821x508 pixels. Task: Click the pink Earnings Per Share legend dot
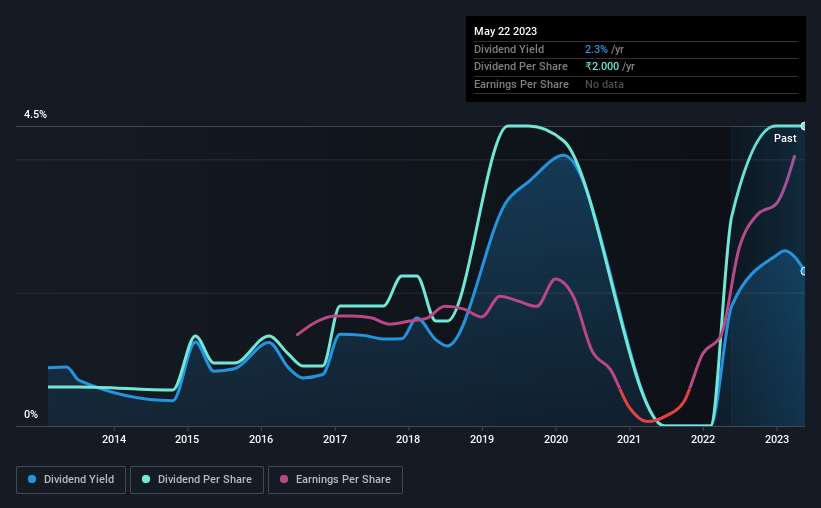pos(284,479)
